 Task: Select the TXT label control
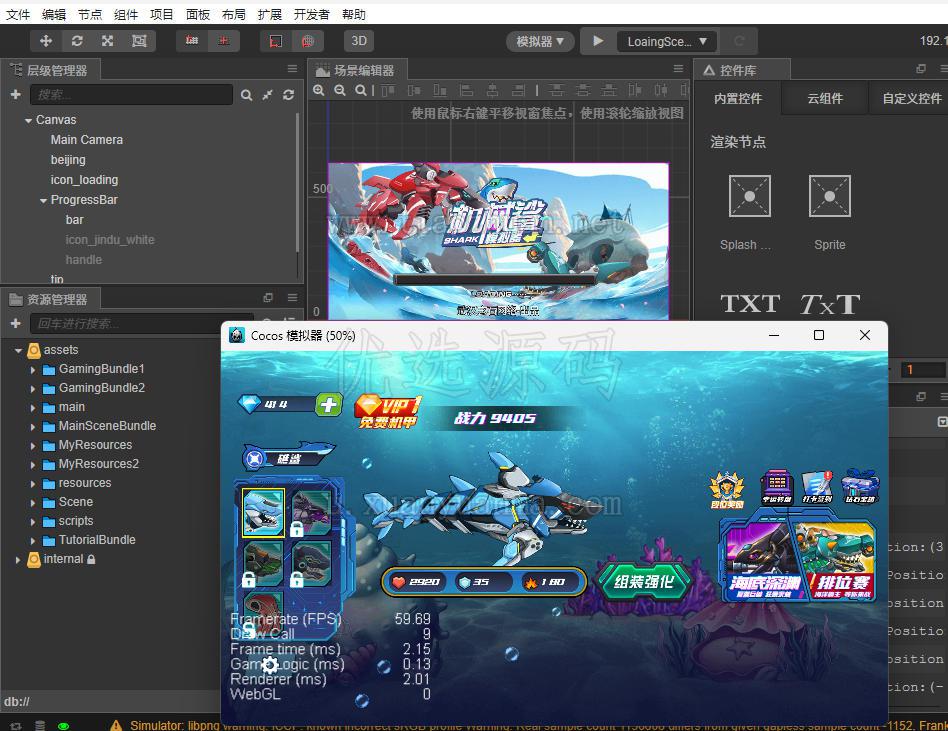click(750, 304)
